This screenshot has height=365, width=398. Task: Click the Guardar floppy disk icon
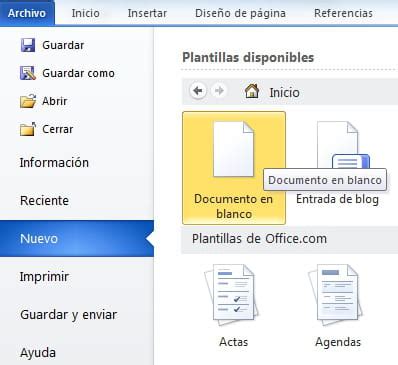coord(28,45)
